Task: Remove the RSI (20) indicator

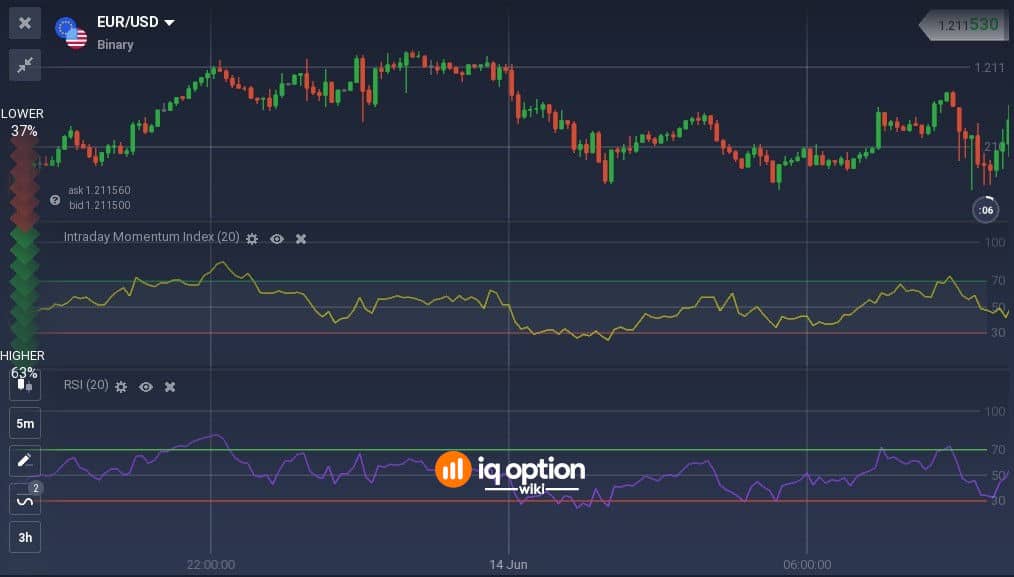Action: [x=169, y=387]
